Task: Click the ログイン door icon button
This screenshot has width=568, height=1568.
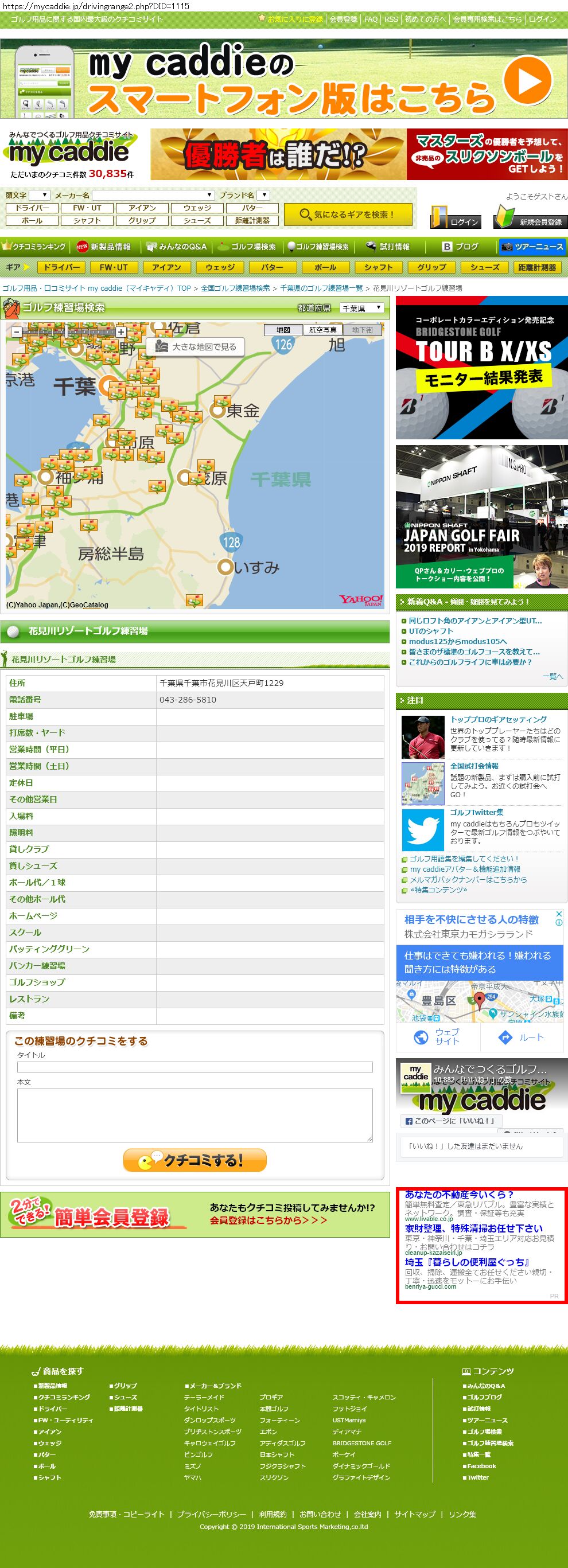Action: pos(456,217)
